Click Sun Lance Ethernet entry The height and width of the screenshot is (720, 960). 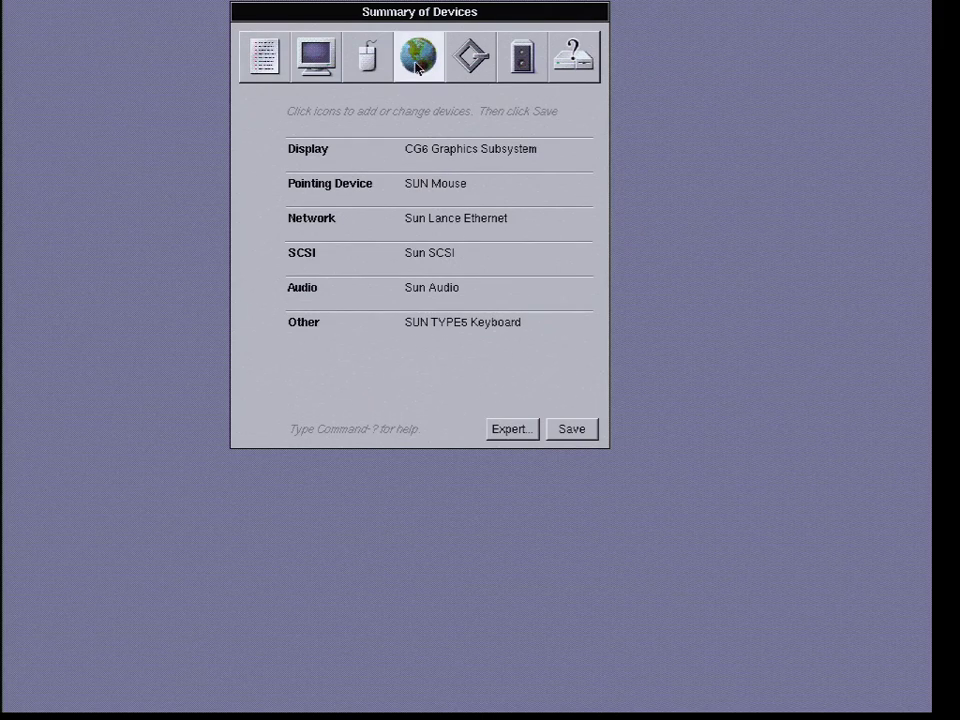(x=456, y=218)
